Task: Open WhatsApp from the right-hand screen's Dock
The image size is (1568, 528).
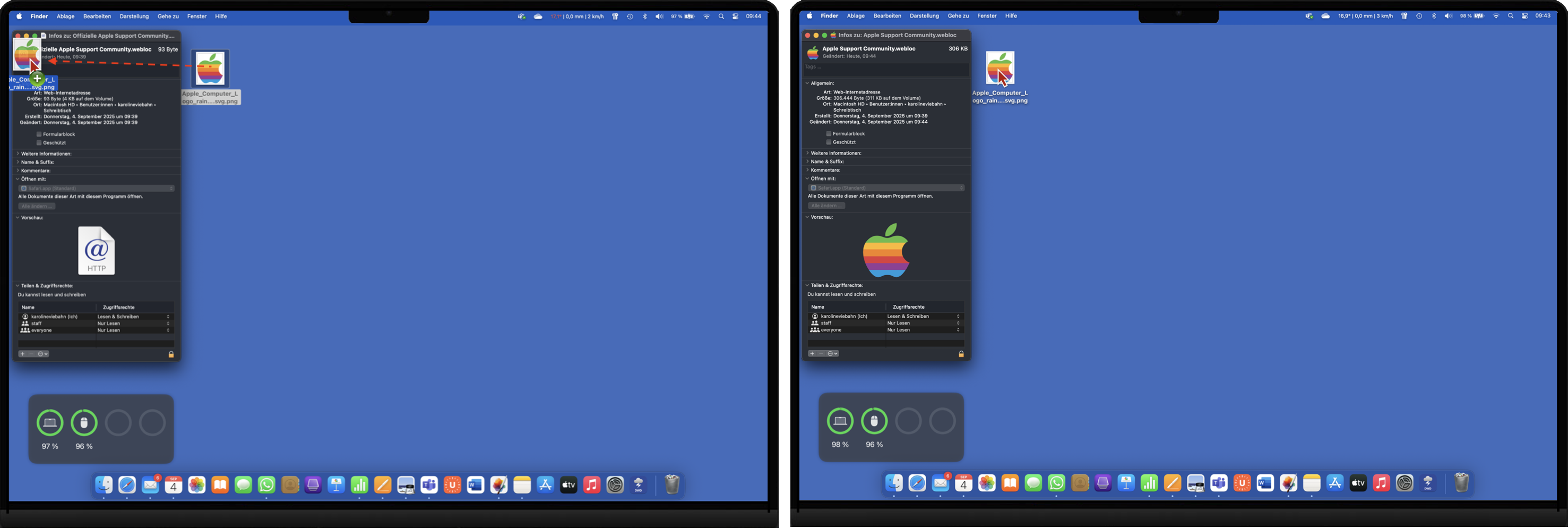Action: click(x=1057, y=483)
